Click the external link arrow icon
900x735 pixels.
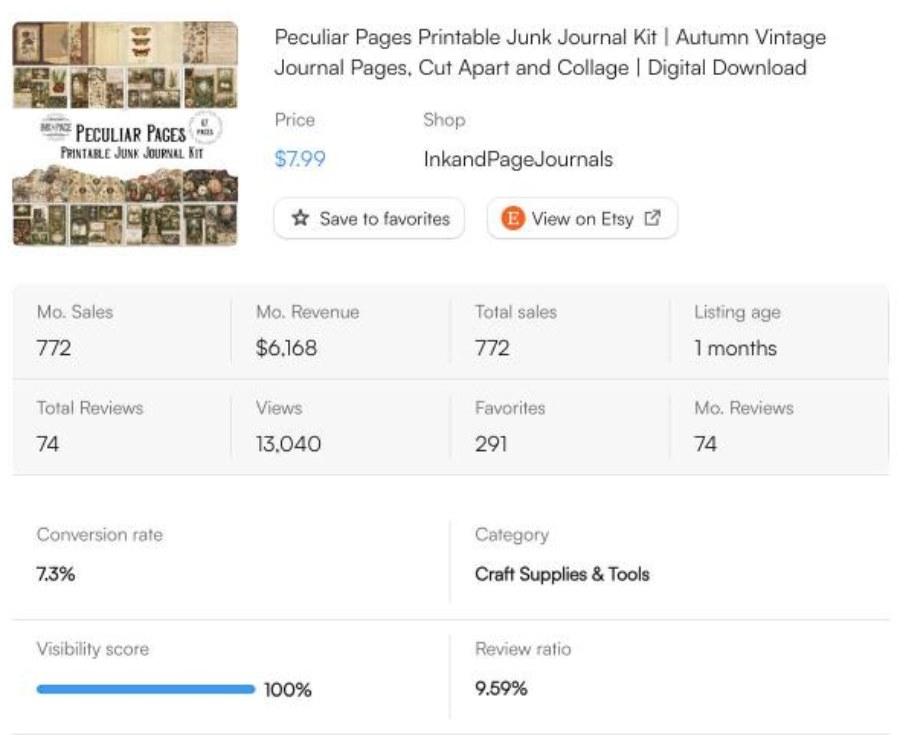[x=653, y=218]
